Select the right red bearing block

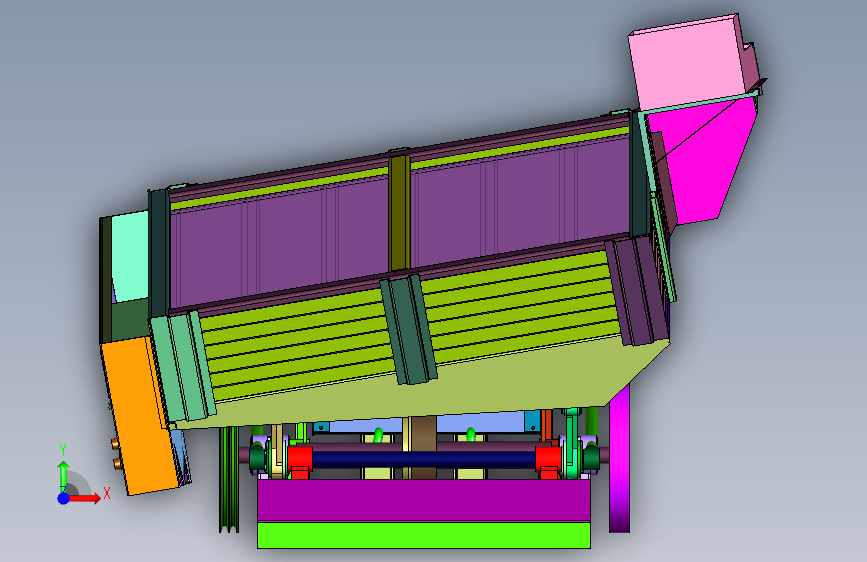point(549,459)
